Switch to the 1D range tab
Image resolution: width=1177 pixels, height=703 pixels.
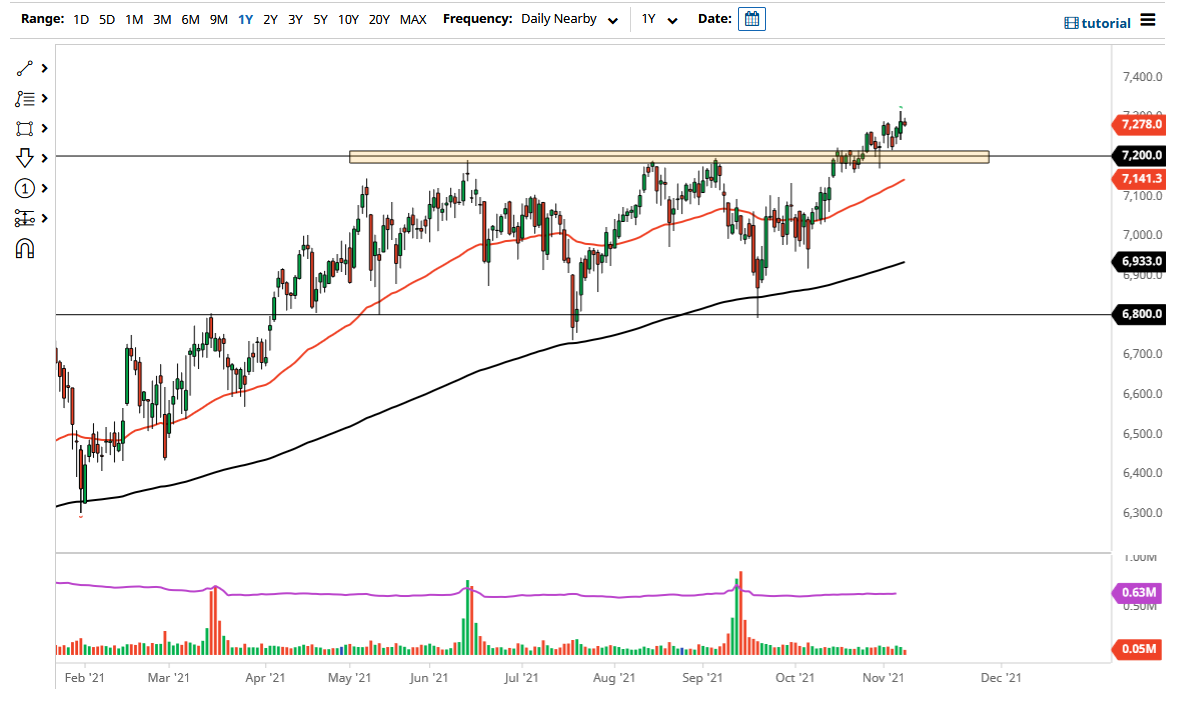click(x=80, y=19)
